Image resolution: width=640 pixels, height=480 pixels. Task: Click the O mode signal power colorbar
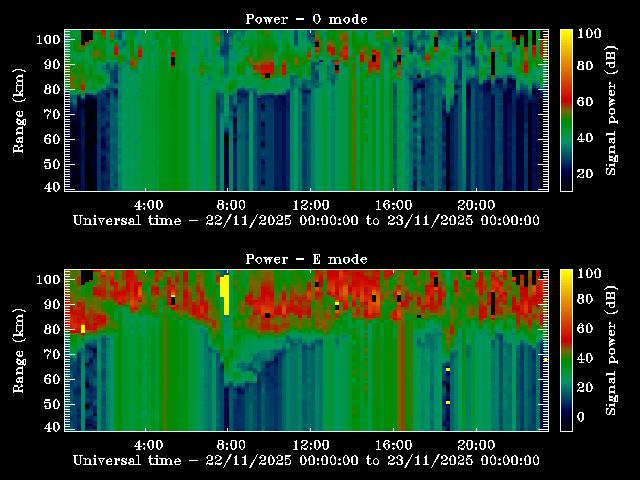click(566, 110)
